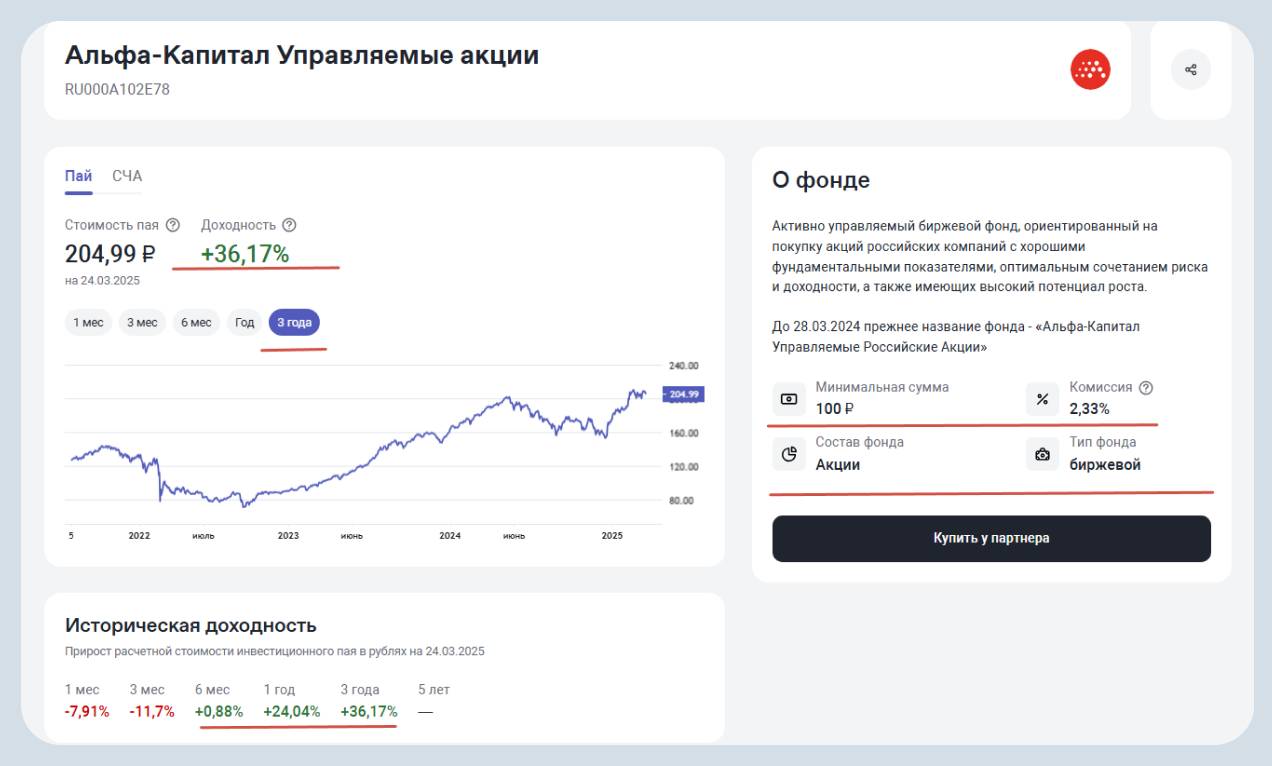
Task: Click help icon beside Комиссия
Action: [1146, 388]
